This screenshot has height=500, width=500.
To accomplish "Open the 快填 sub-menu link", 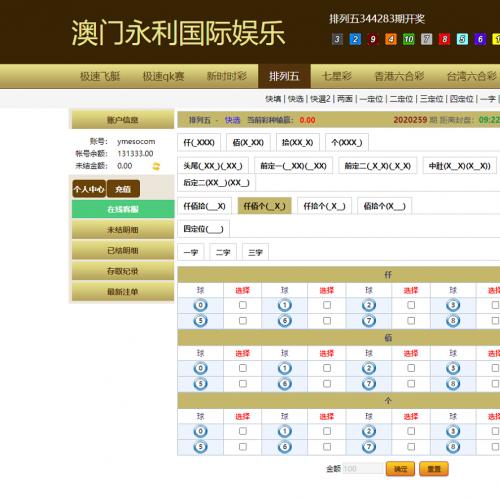I will (273, 99).
